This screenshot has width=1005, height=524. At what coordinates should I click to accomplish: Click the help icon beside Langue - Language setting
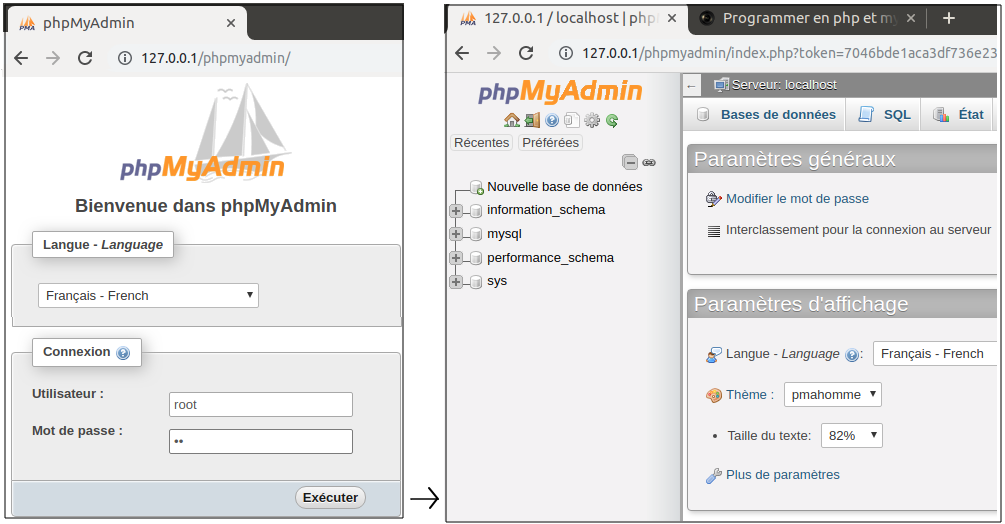pos(852,355)
